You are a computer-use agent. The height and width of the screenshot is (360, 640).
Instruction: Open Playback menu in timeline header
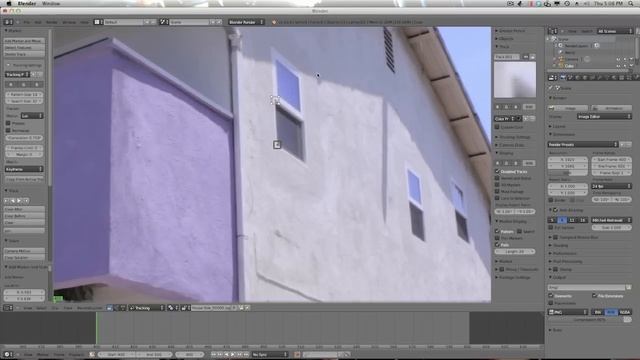(x=76, y=355)
